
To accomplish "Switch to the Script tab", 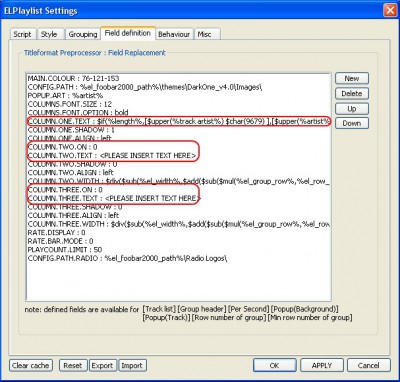I will pyautogui.click(x=22, y=34).
